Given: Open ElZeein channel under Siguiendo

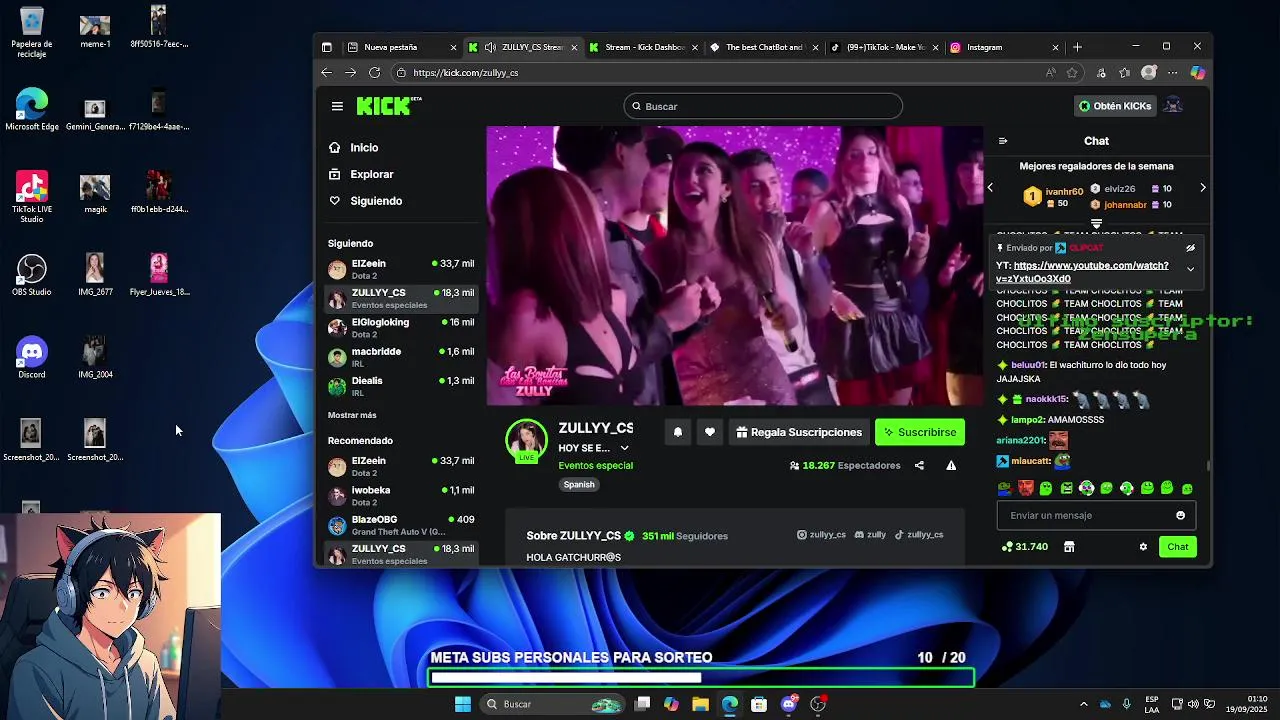Looking at the screenshot, I should (x=400, y=269).
